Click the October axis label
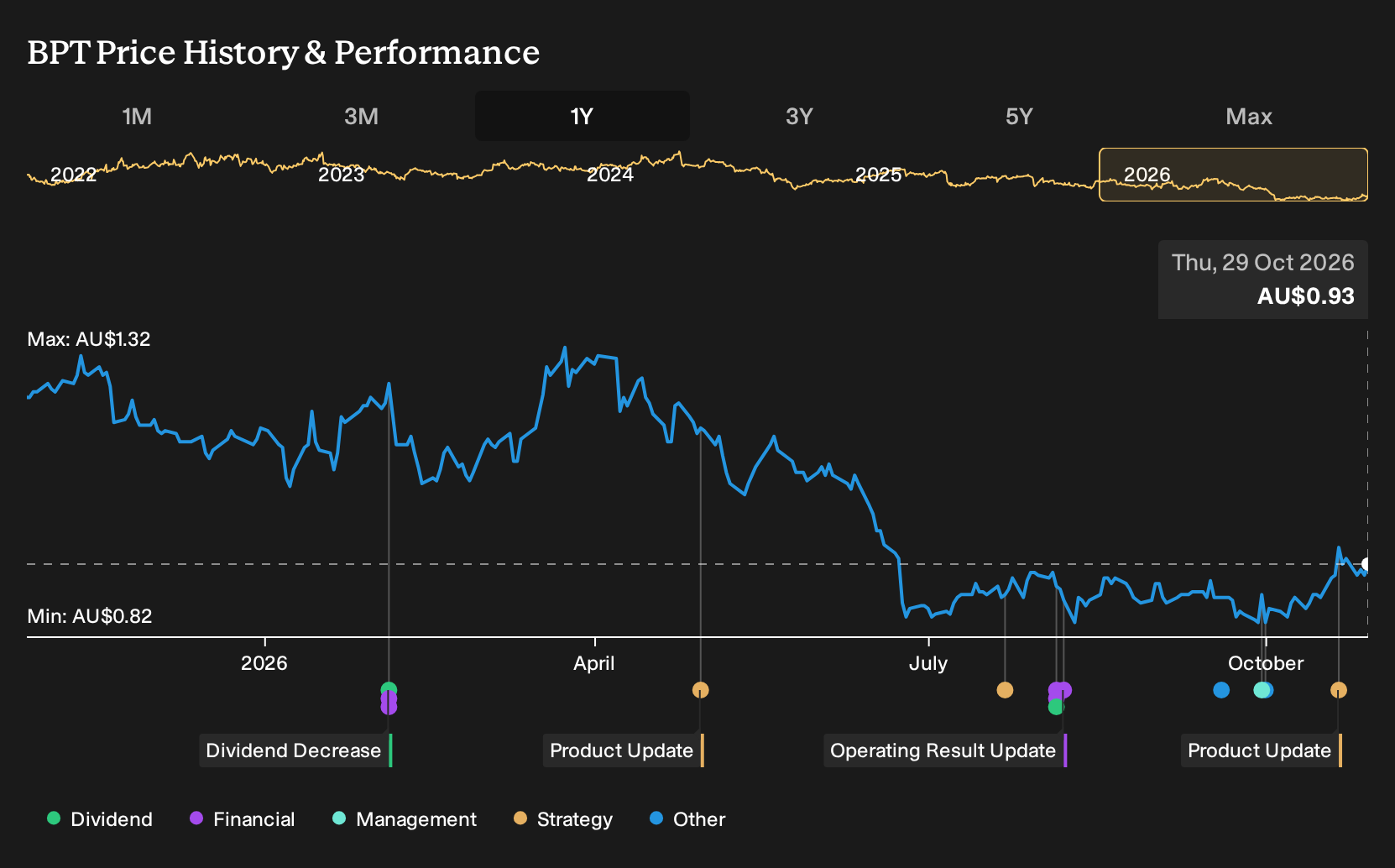Image resolution: width=1395 pixels, height=868 pixels. [1266, 663]
